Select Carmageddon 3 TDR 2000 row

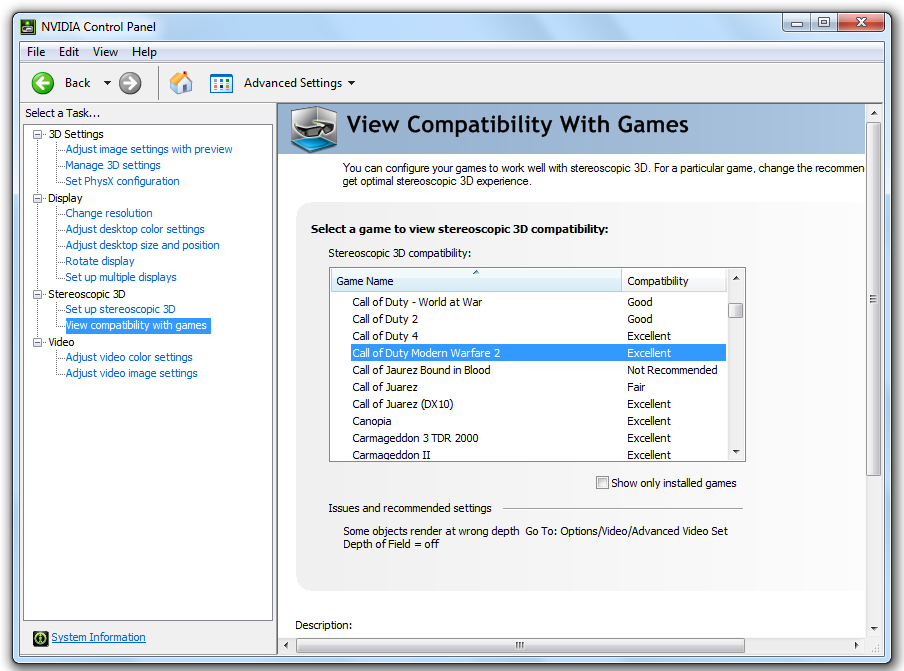click(x=538, y=438)
